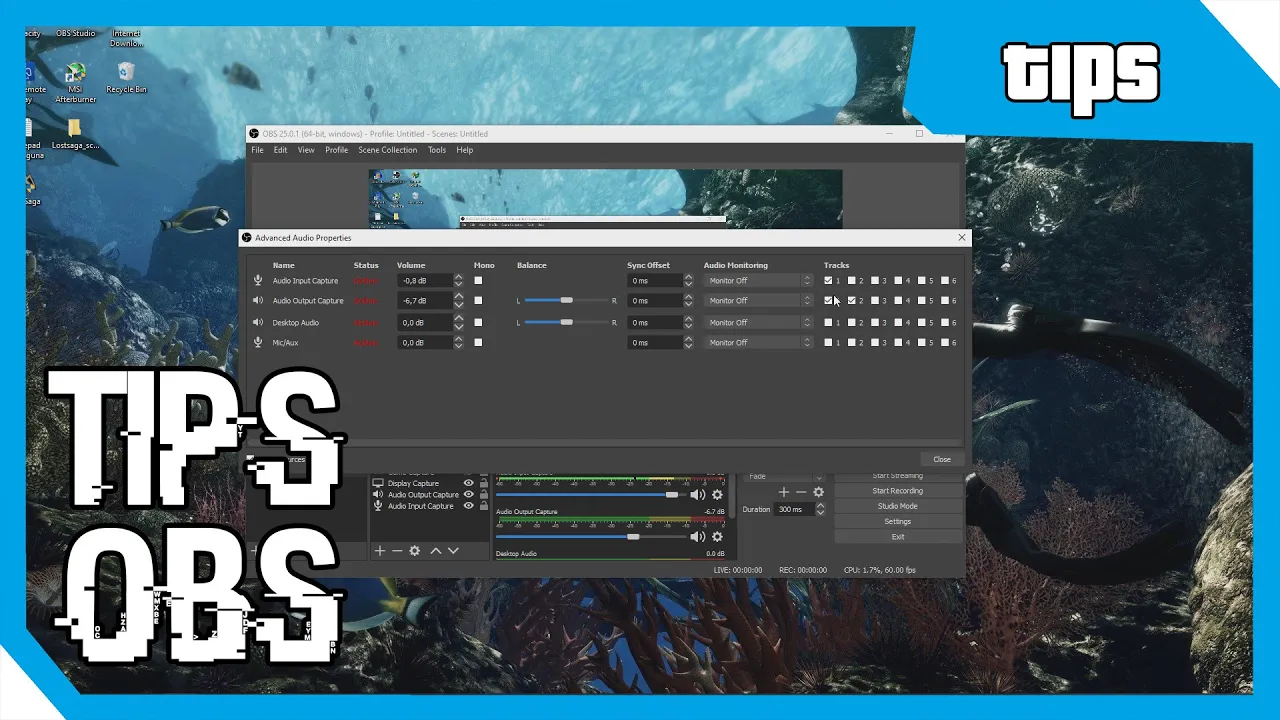The image size is (1280, 720).
Task: Hide the Audio Input Capture source eye icon
Action: 468,506
